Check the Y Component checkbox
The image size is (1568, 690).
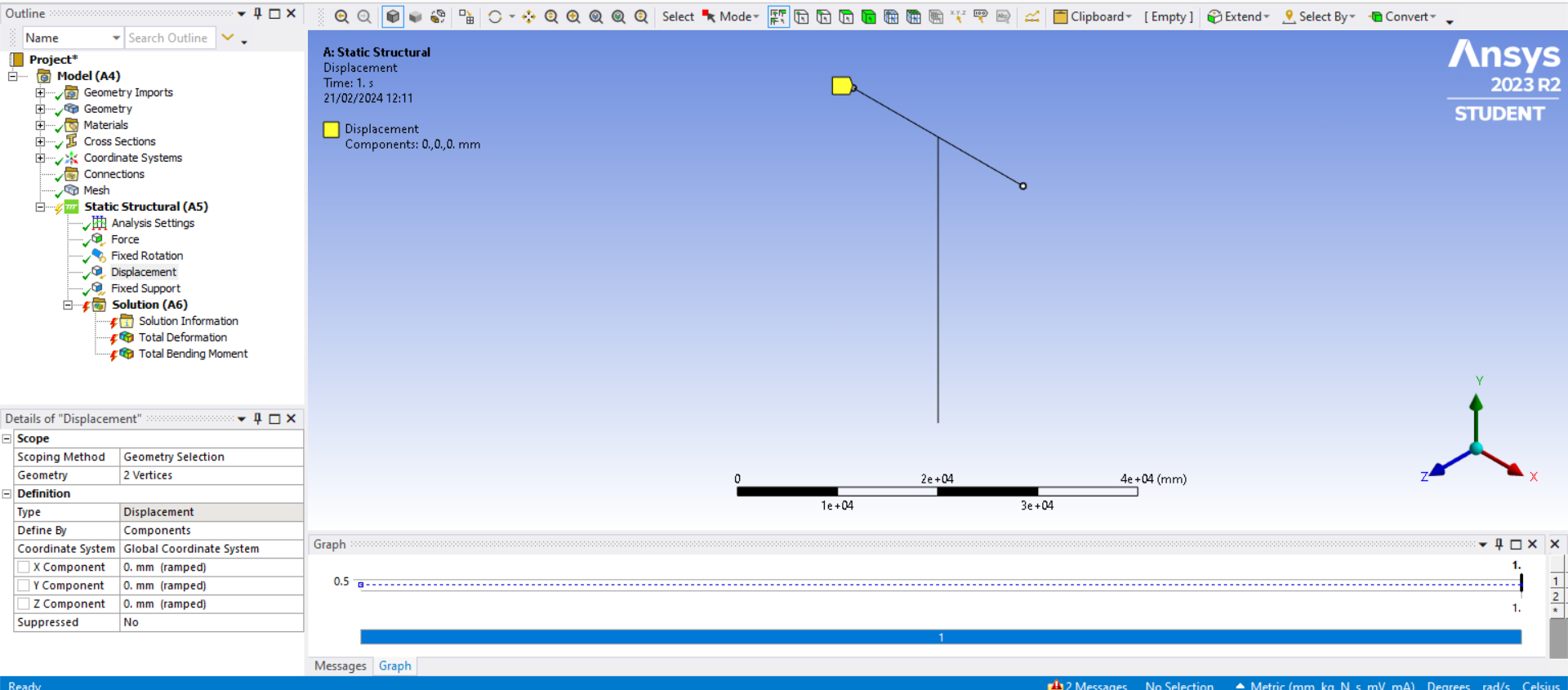pos(24,585)
